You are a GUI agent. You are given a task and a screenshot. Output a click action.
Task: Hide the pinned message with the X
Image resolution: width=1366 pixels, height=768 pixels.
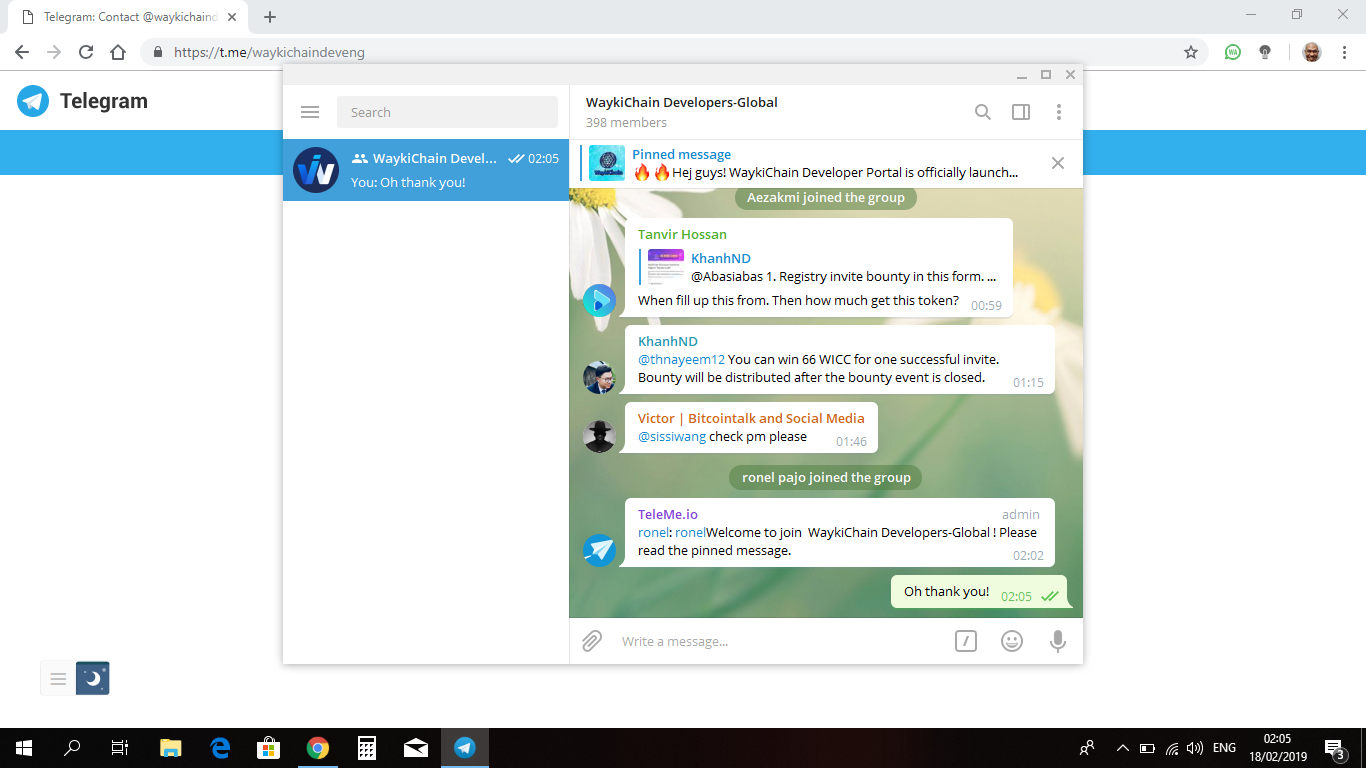(x=1058, y=163)
